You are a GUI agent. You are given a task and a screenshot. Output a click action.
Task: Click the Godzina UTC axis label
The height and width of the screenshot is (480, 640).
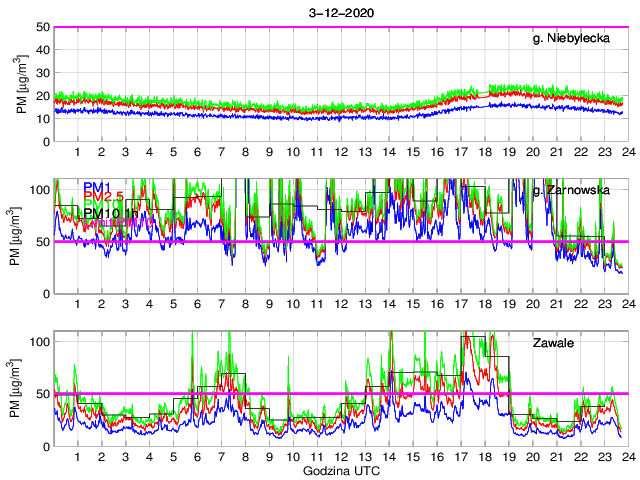pyautogui.click(x=341, y=471)
